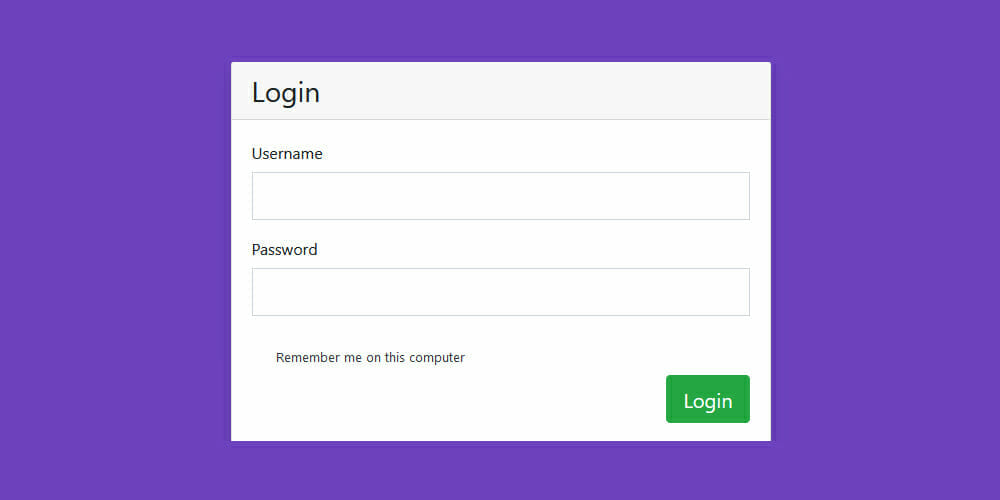1000x500 pixels.
Task: Click right end of the Password box
Action: (740, 292)
